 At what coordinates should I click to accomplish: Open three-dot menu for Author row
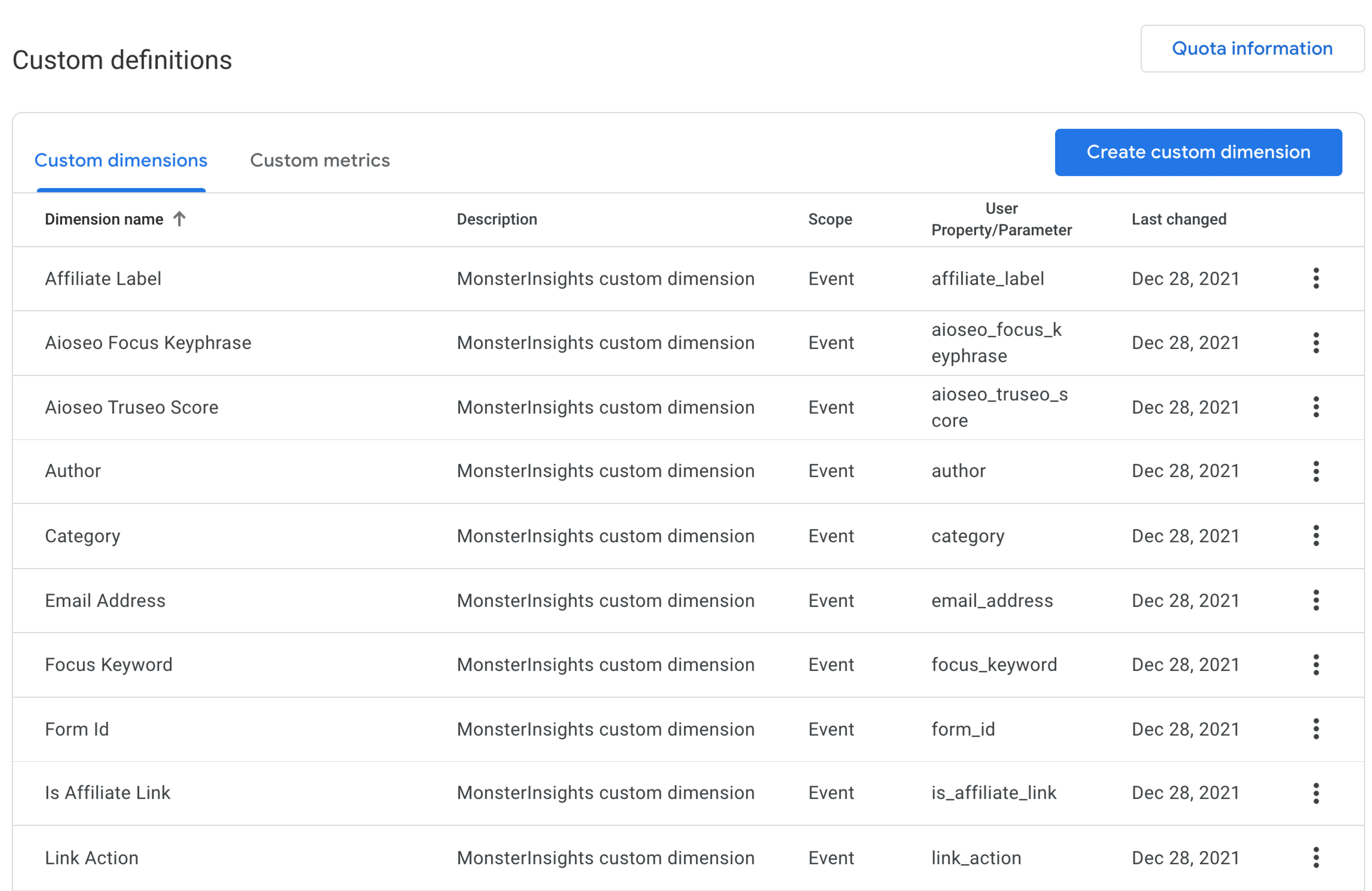pos(1316,471)
